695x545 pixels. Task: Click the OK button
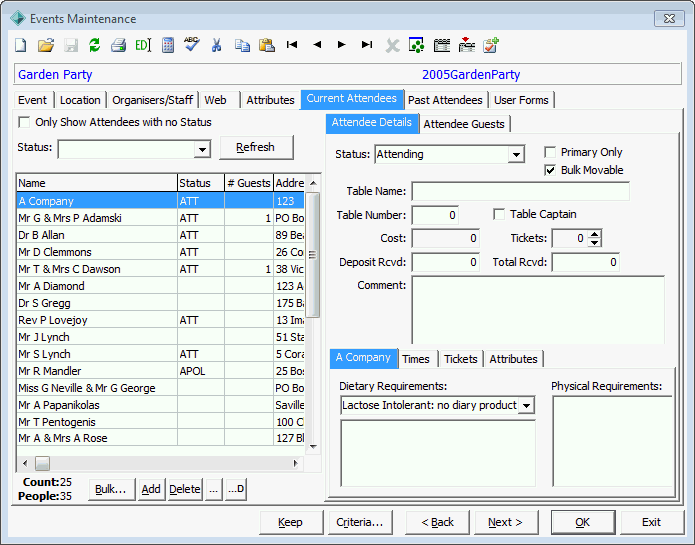click(583, 522)
